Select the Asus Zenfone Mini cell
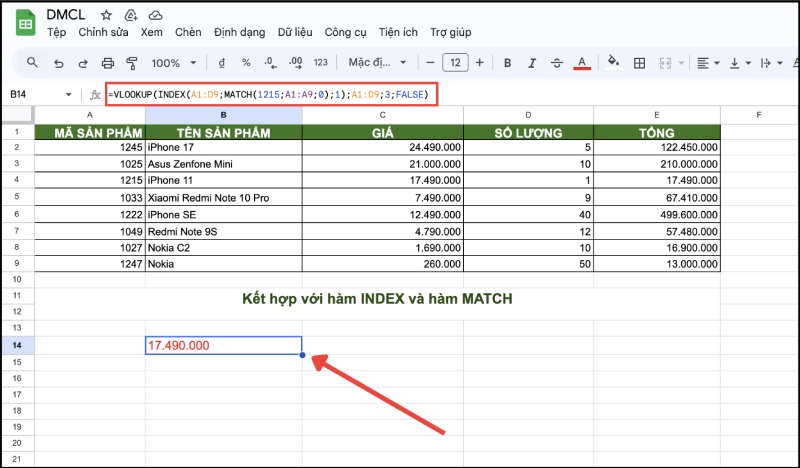The width and height of the screenshot is (800, 468). [223, 164]
